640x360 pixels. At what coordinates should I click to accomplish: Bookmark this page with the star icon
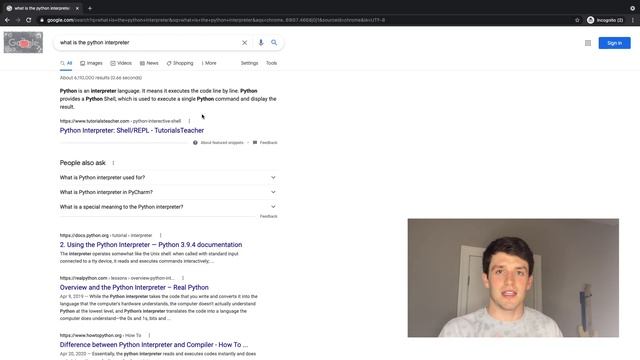577,20
